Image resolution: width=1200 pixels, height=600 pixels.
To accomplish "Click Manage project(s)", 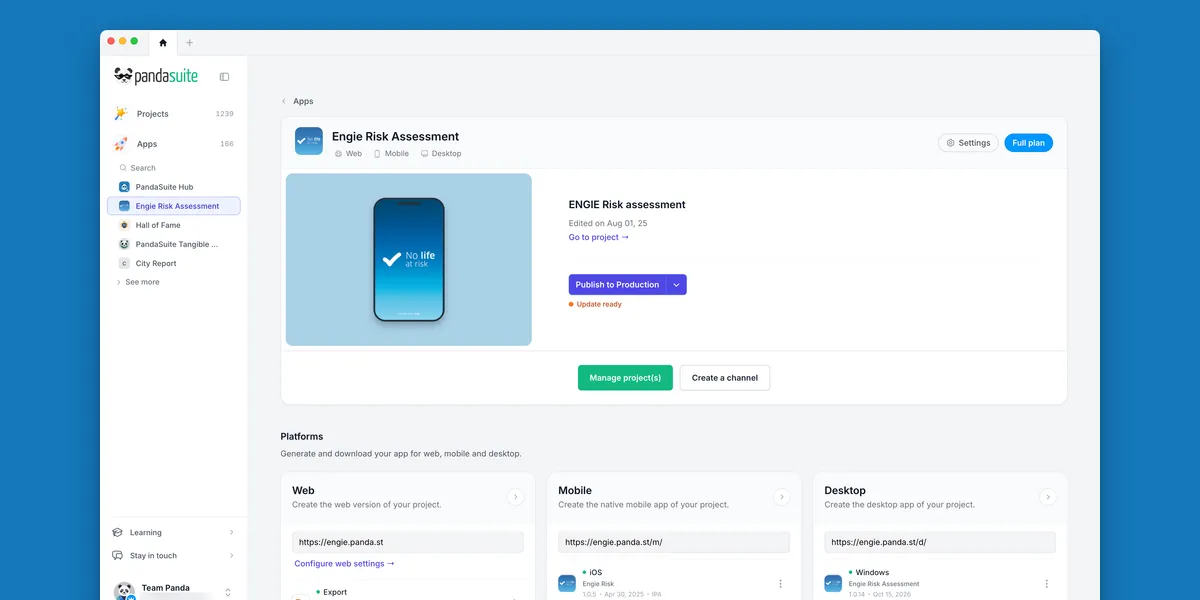I will pyautogui.click(x=625, y=378).
